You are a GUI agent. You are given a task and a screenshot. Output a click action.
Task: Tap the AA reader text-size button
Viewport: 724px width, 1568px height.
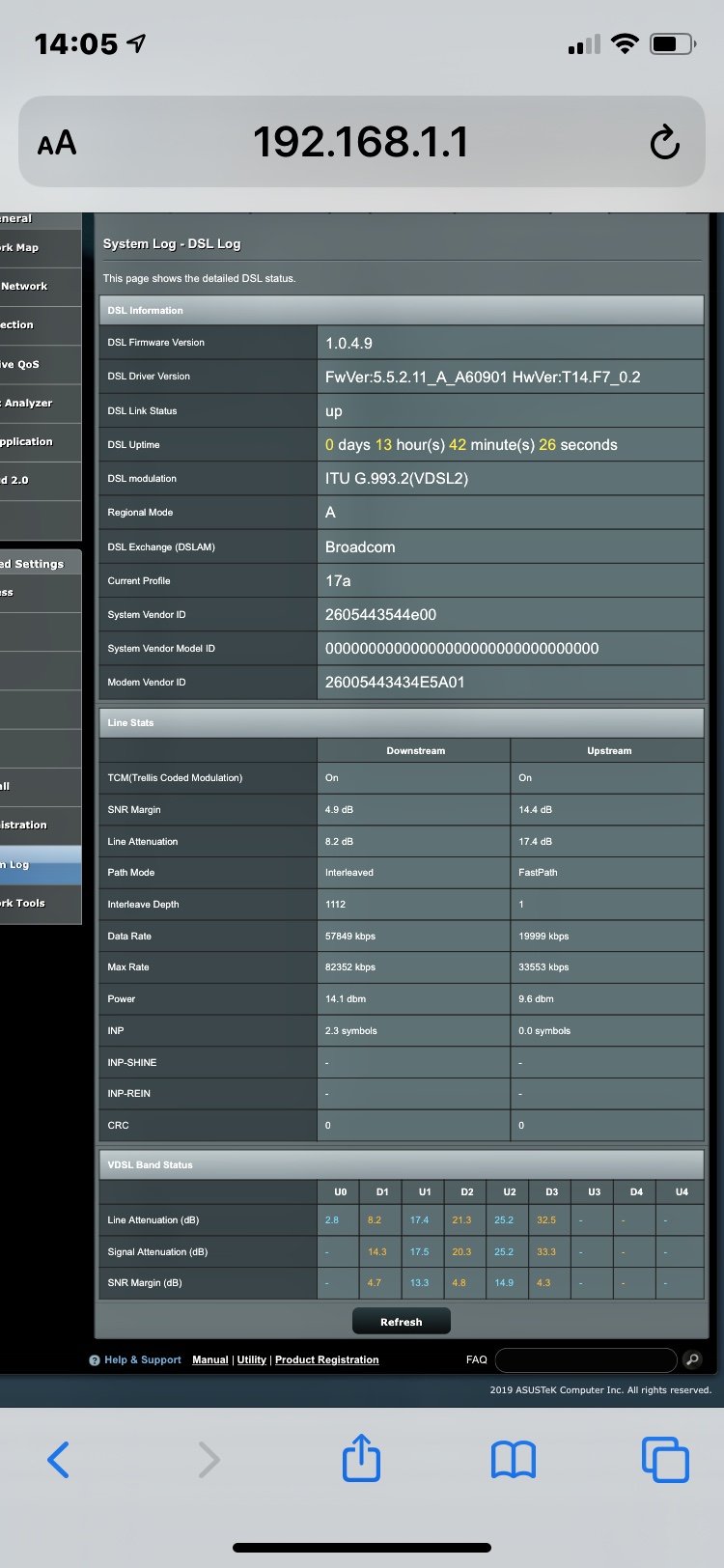(x=57, y=144)
